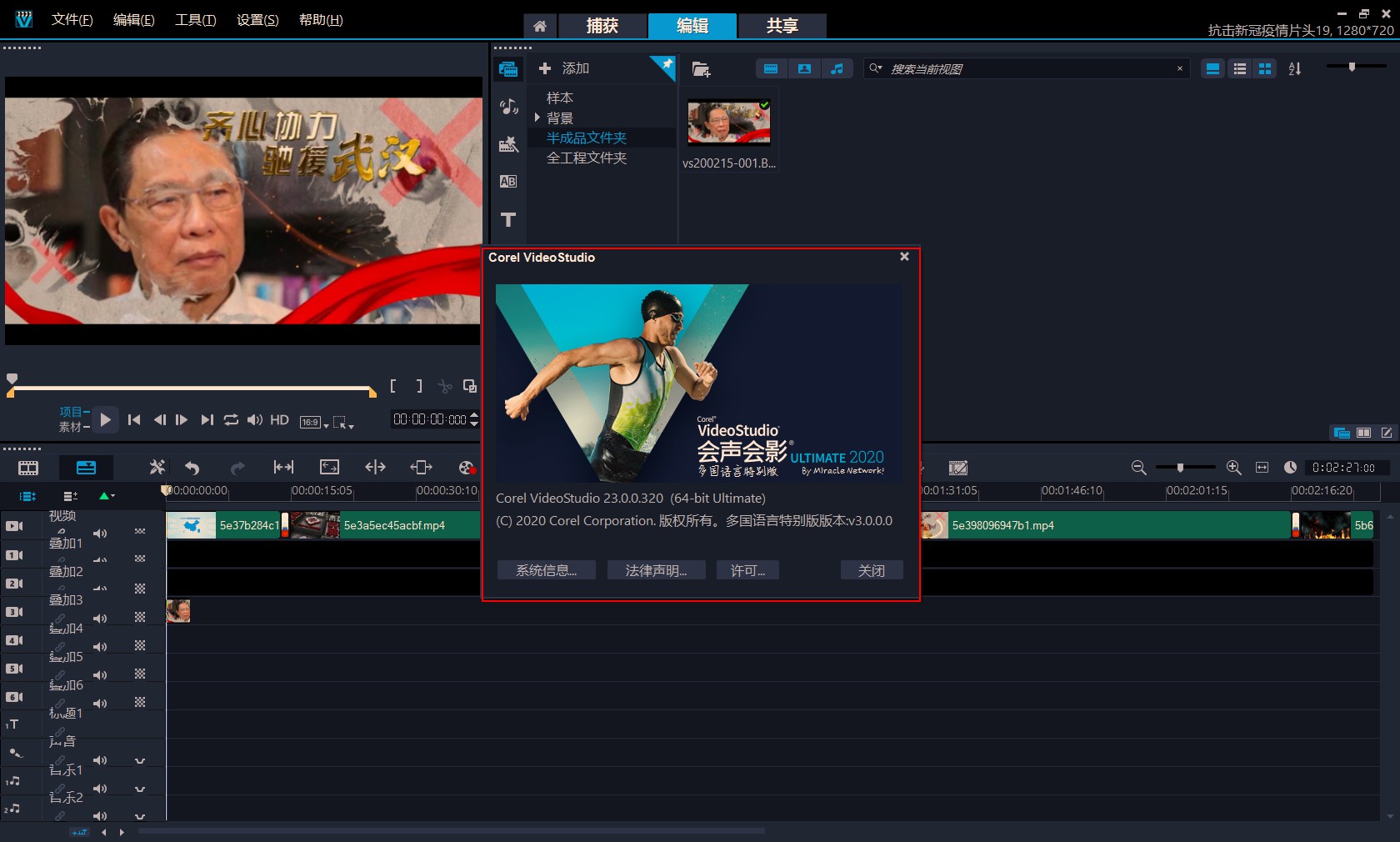Show all visible tracks icon

27,496
